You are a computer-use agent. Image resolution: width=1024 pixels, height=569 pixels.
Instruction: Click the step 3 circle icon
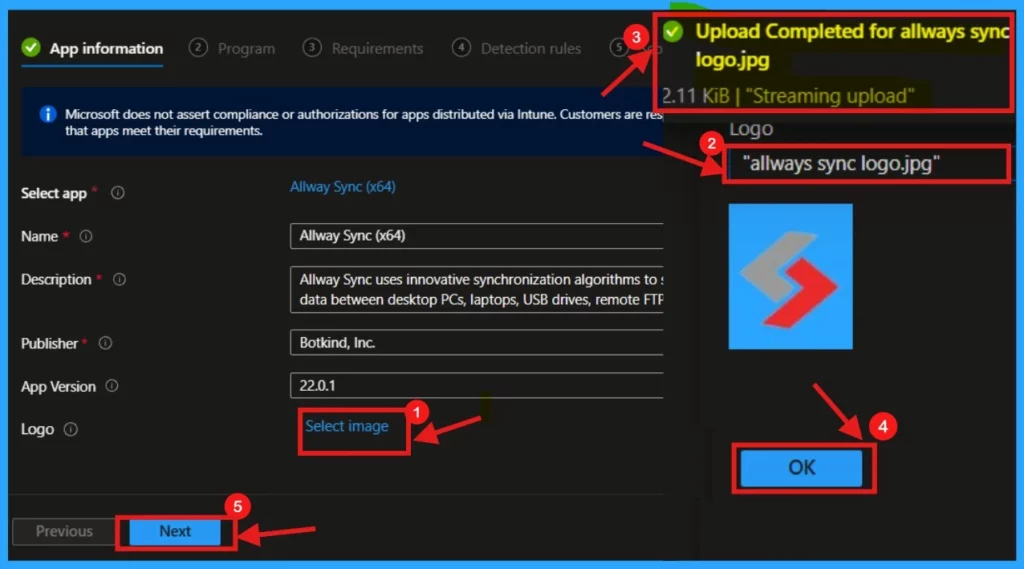point(312,48)
